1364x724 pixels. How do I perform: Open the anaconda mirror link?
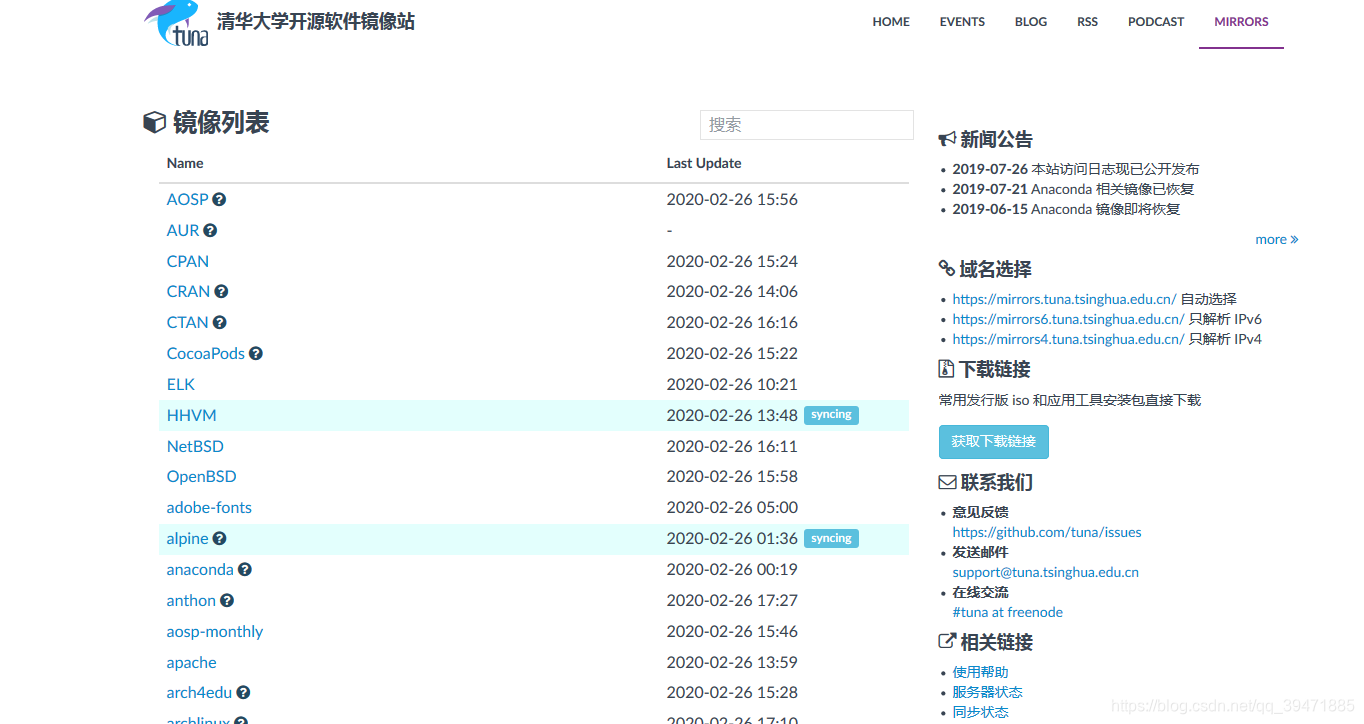[x=200, y=570]
